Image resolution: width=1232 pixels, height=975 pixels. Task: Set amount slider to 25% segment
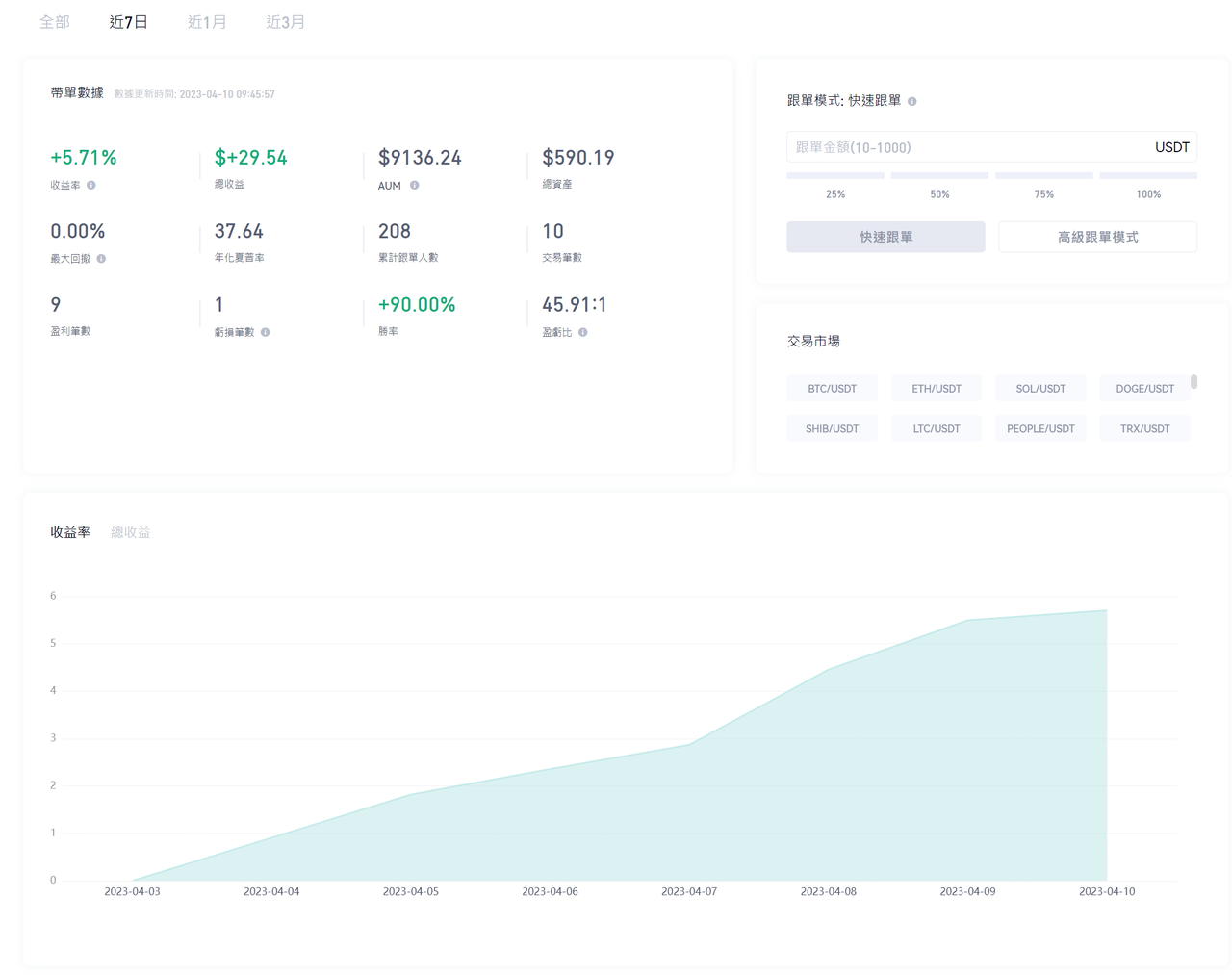coord(835,176)
